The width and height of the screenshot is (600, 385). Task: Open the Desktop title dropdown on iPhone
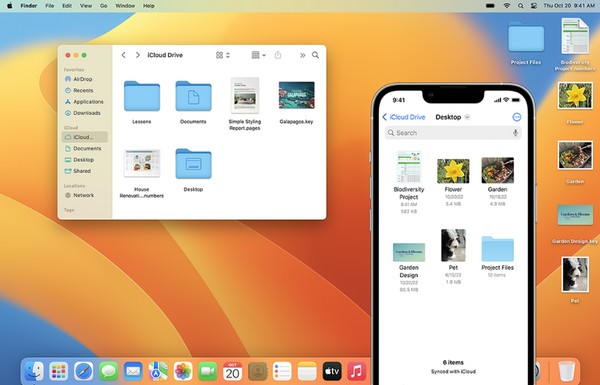(x=467, y=117)
